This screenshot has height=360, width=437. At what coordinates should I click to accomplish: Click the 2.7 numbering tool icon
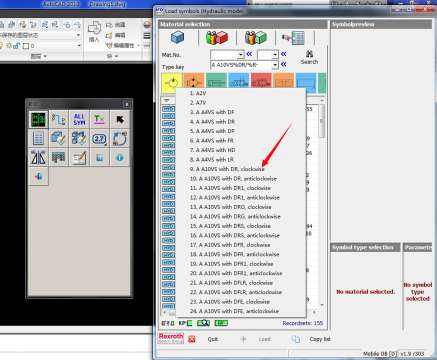(x=99, y=138)
